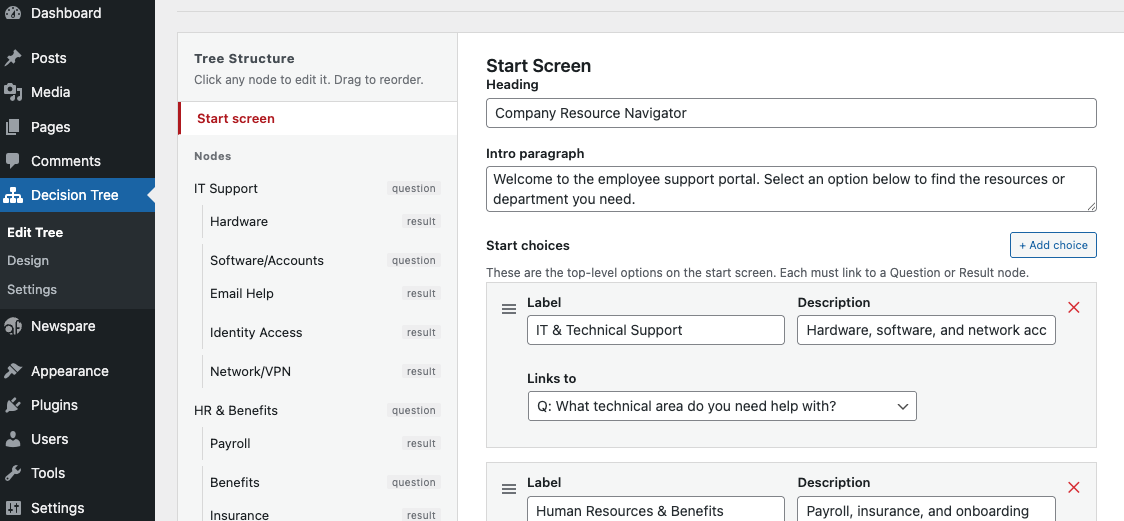Click the Pages icon in sidebar
This screenshot has width=1124, height=521.
pyautogui.click(x=13, y=127)
